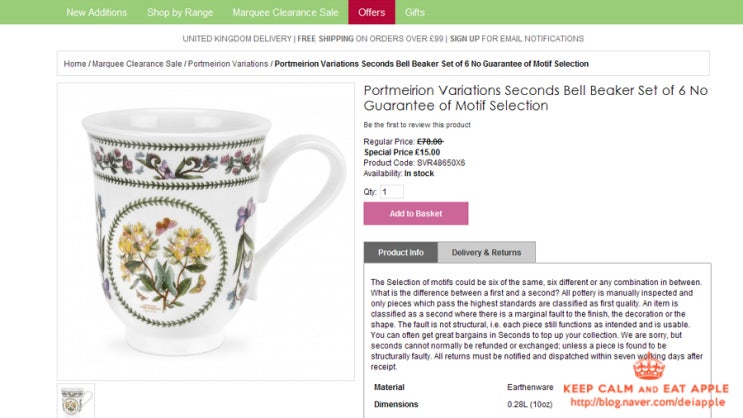Open Marquee Clearance Sale breadcrumb
The image size is (743, 418).
click(x=137, y=64)
